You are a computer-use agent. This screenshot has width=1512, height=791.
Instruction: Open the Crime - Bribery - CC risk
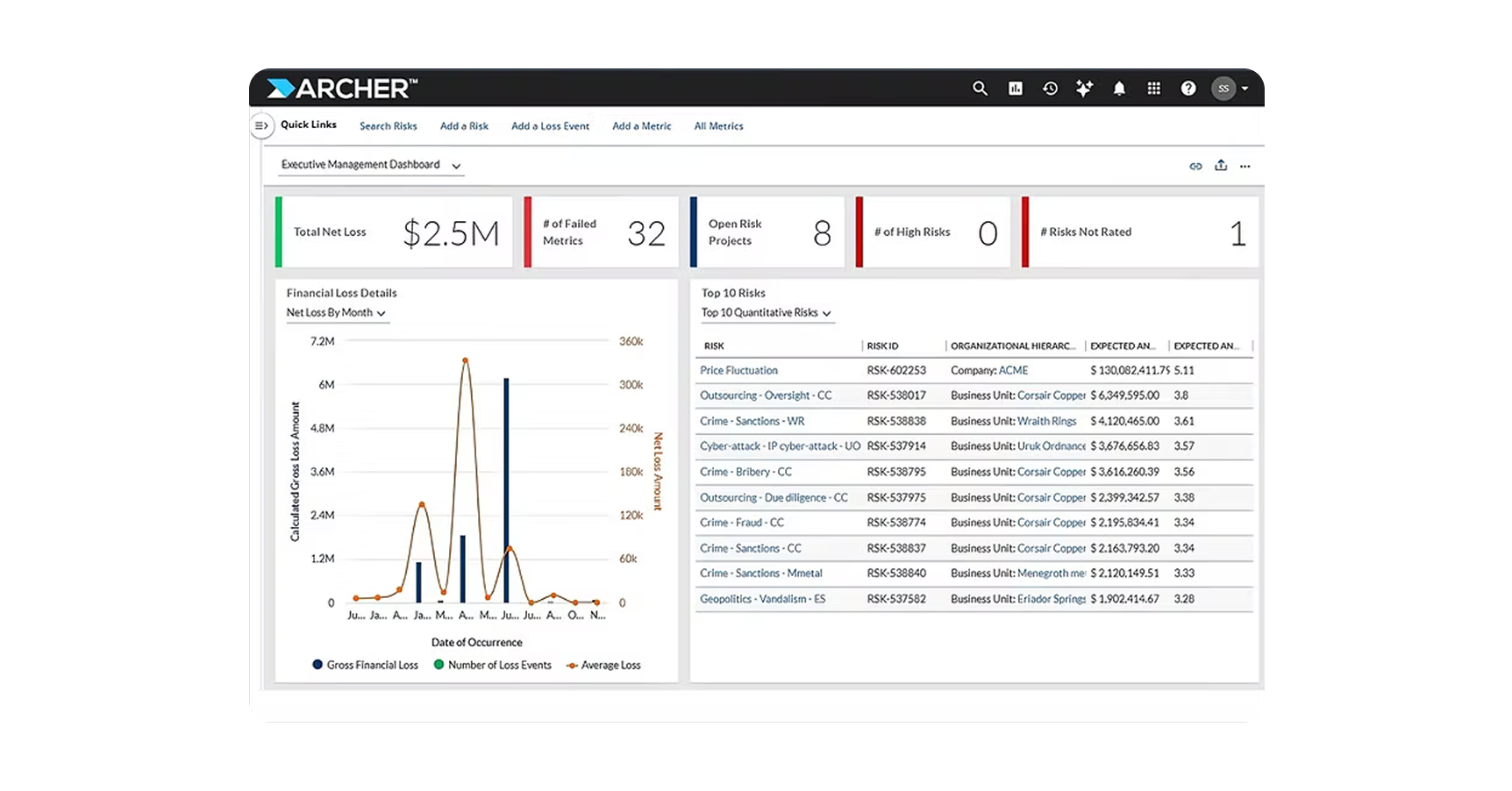pyautogui.click(x=745, y=472)
